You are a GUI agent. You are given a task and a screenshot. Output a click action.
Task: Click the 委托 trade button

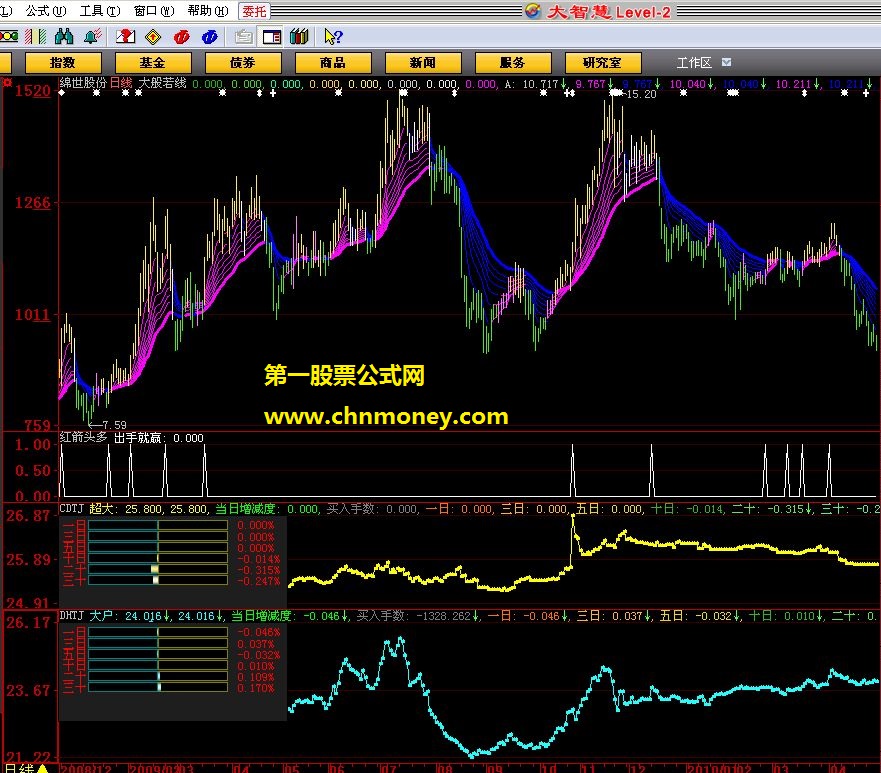tap(255, 11)
